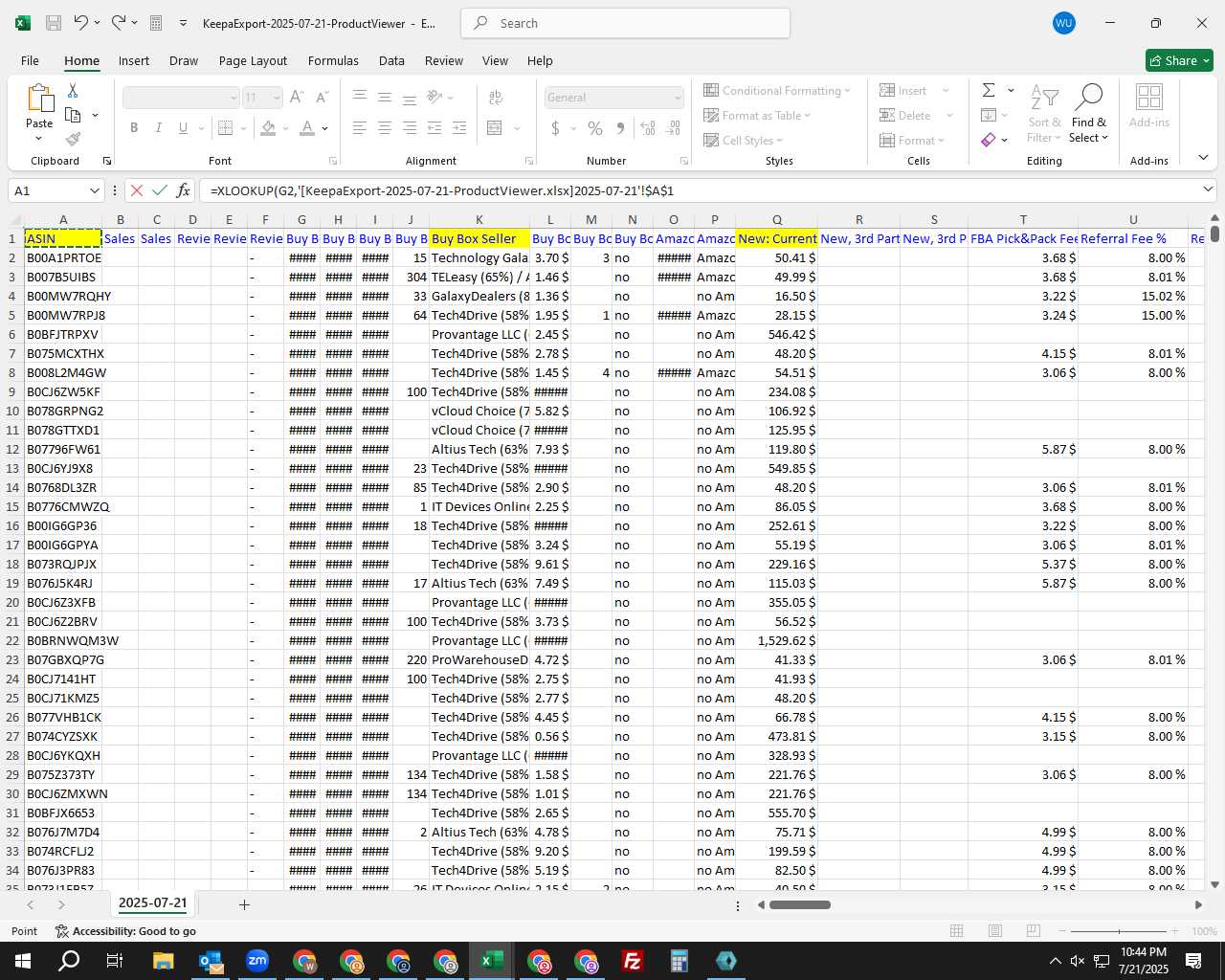Open Find & Select menu
The height and width of the screenshot is (980, 1225).
click(1089, 115)
